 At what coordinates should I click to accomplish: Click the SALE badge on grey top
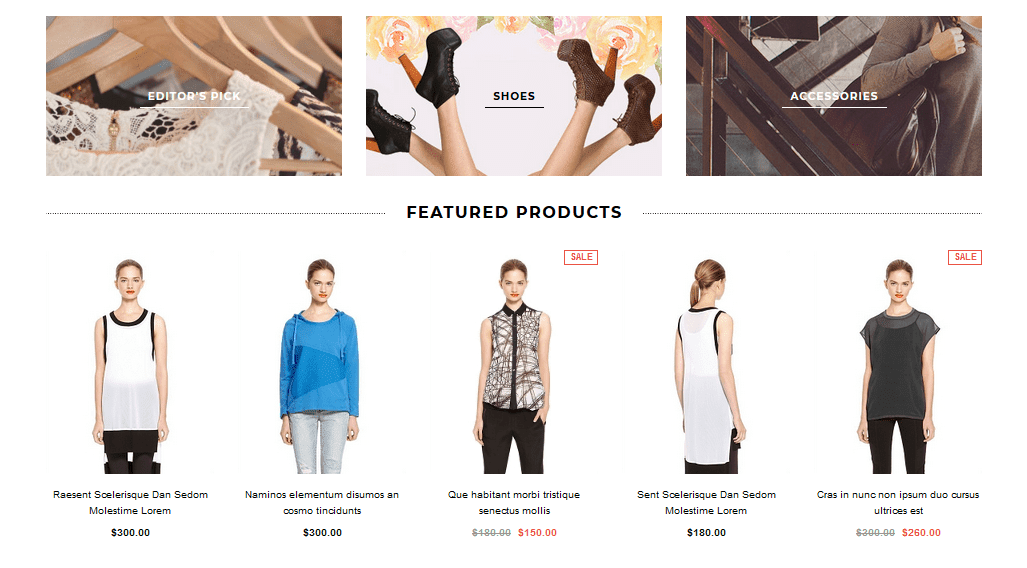(965, 257)
